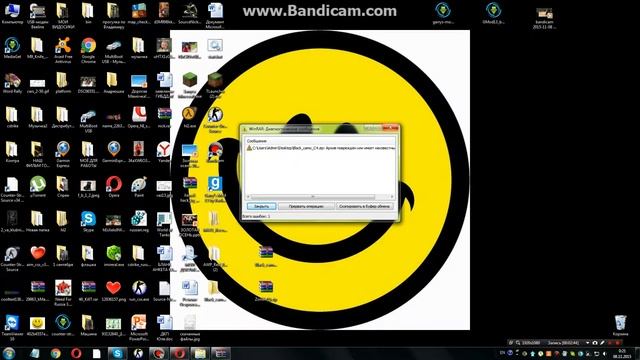
Task: Open the флэшка folder on desktop
Action: click(x=88, y=256)
